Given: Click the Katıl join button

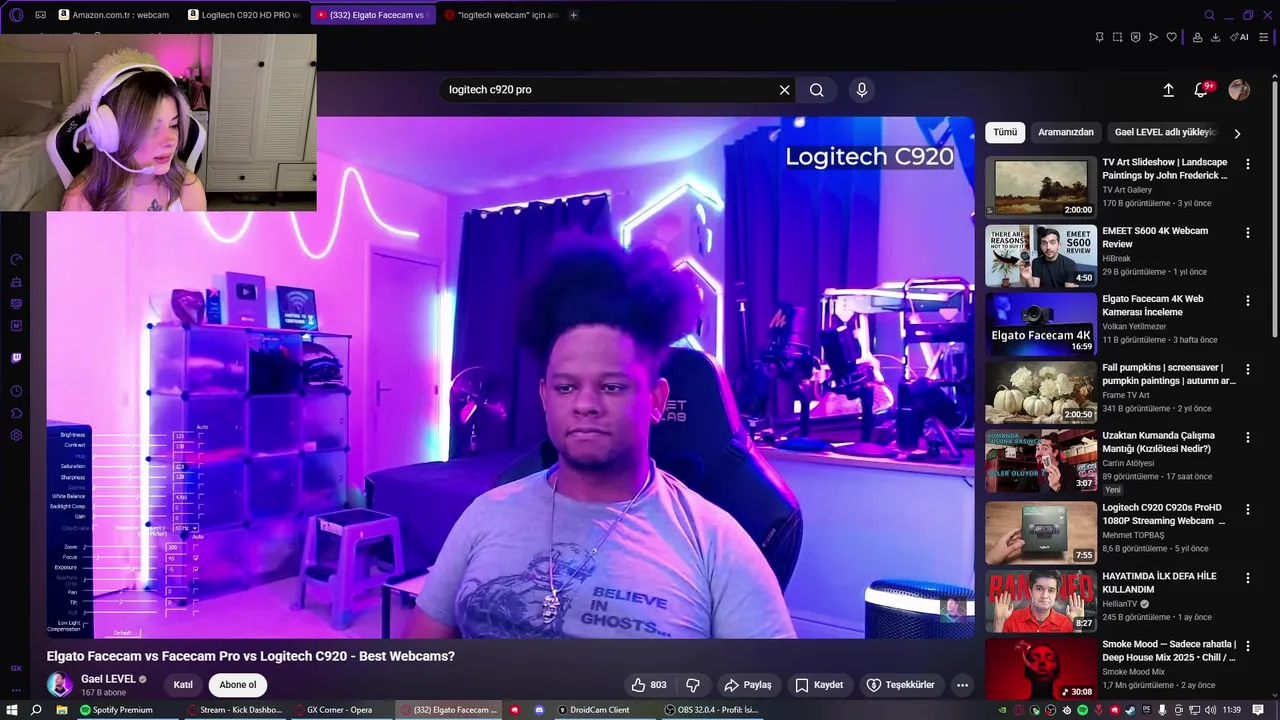Looking at the screenshot, I should point(183,685).
